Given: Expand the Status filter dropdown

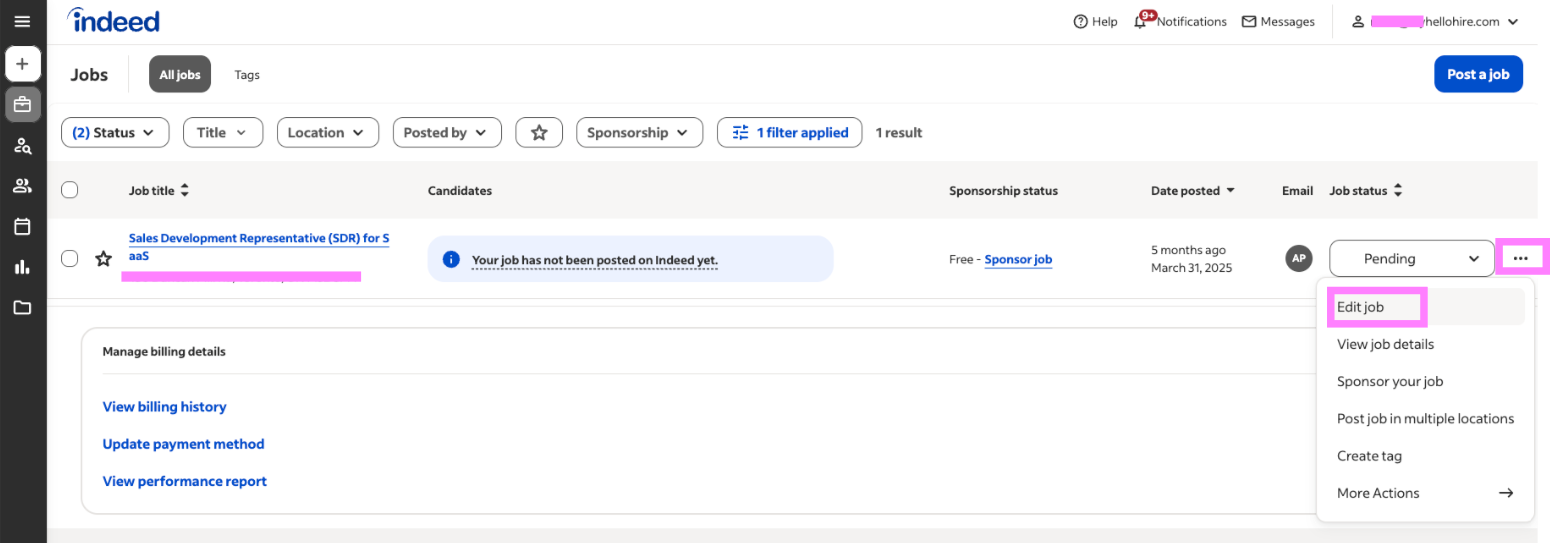Looking at the screenshot, I should 115,132.
